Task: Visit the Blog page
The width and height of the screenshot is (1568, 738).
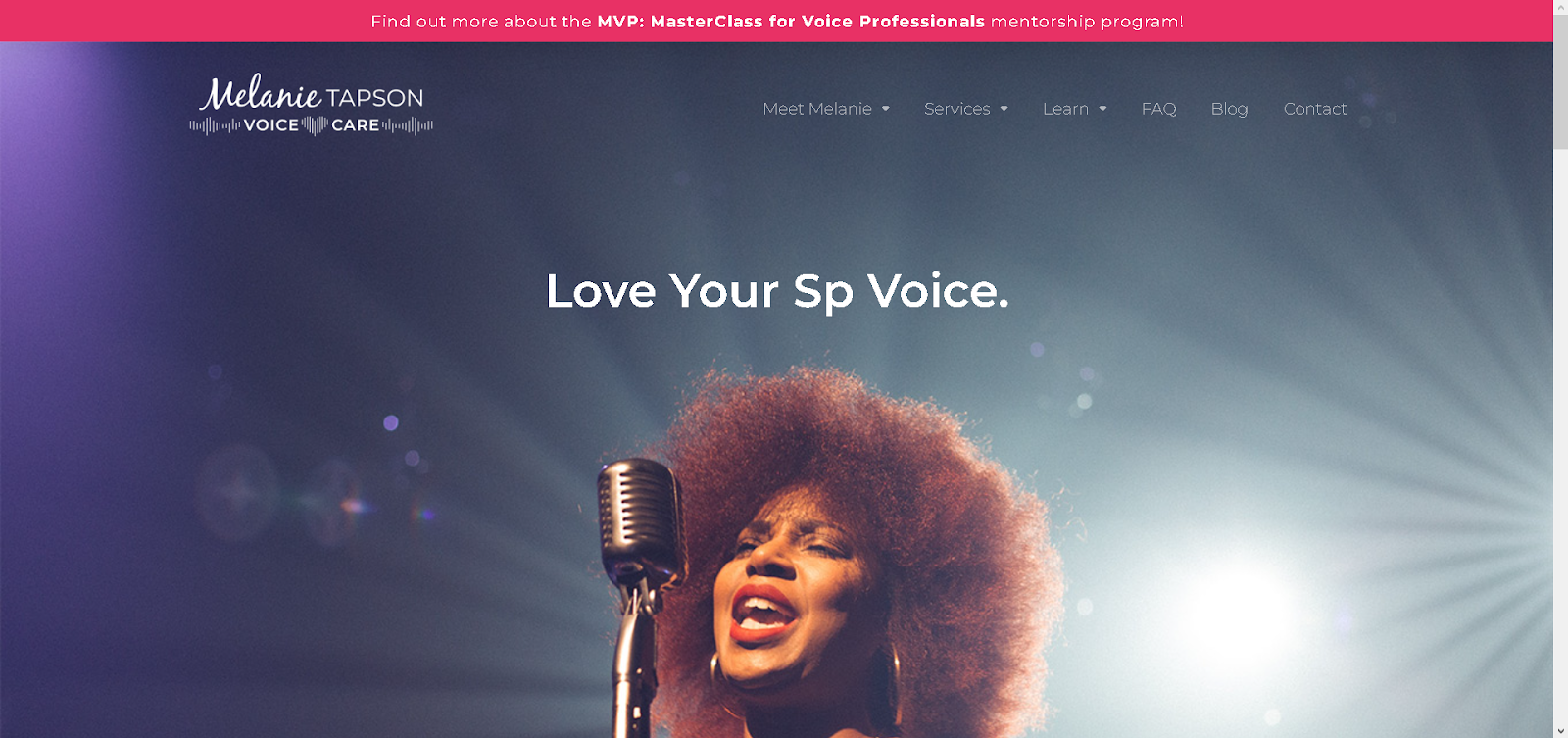Action: [x=1229, y=109]
